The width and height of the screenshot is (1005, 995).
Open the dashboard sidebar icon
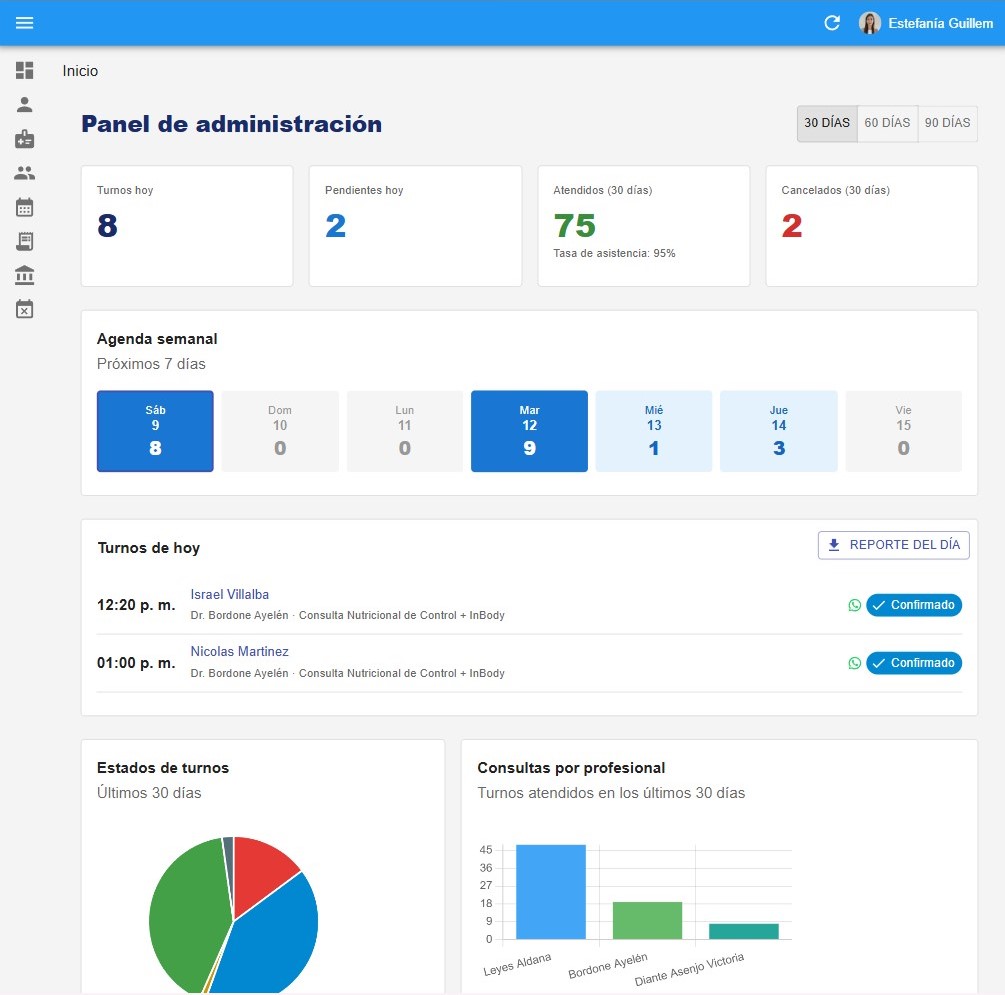(x=24, y=71)
